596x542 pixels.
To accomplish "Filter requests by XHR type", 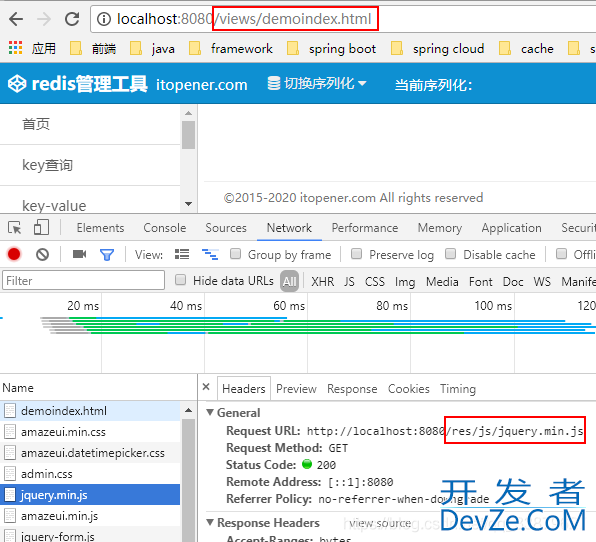I will (323, 282).
